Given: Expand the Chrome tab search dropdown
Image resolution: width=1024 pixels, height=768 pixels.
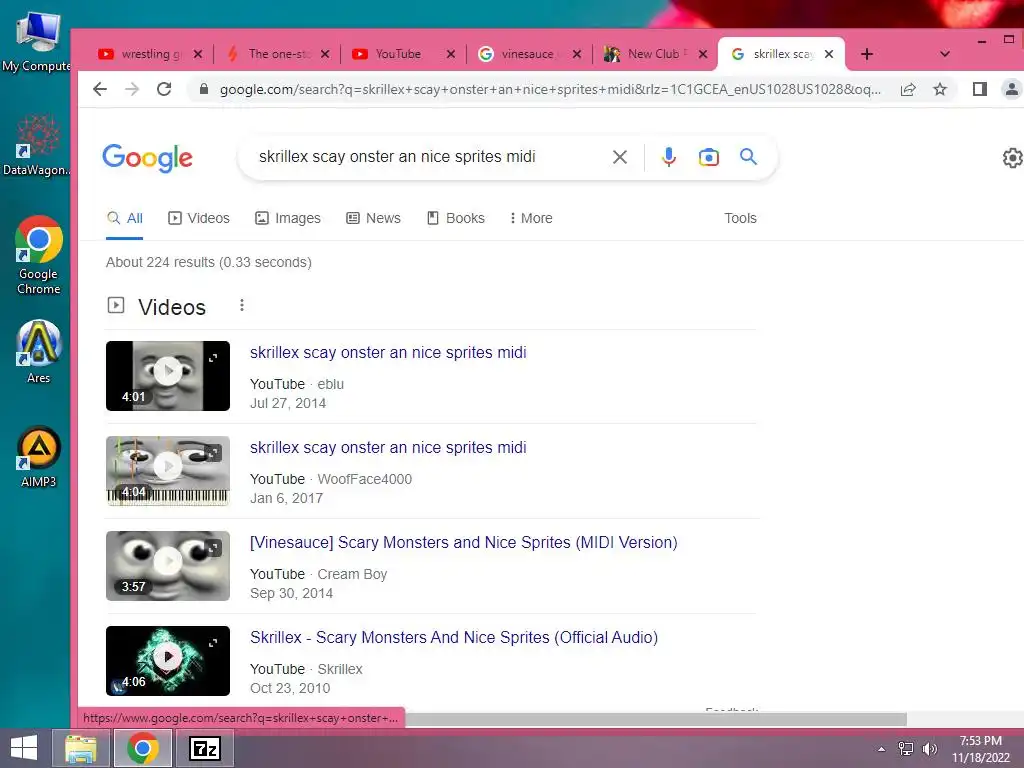Looking at the screenshot, I should pos(944,54).
